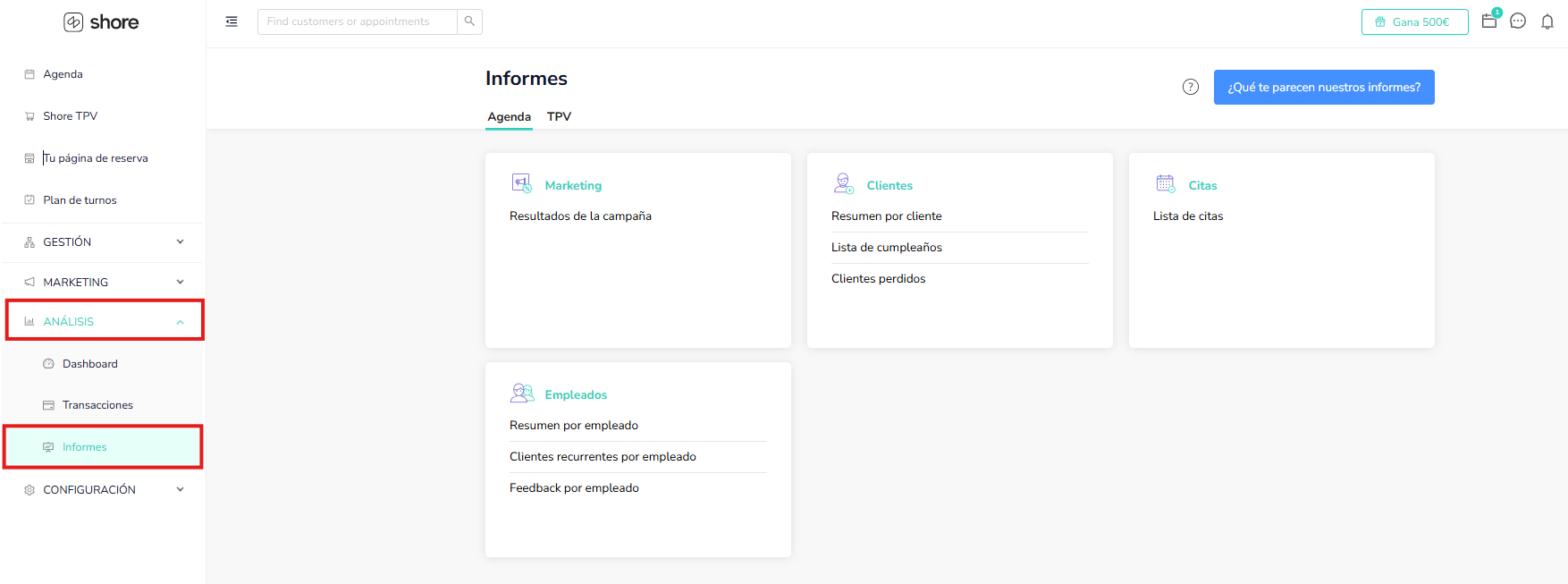1568x584 pixels.
Task: Expand the GESTIÓN sidebar section
Action: 103,242
